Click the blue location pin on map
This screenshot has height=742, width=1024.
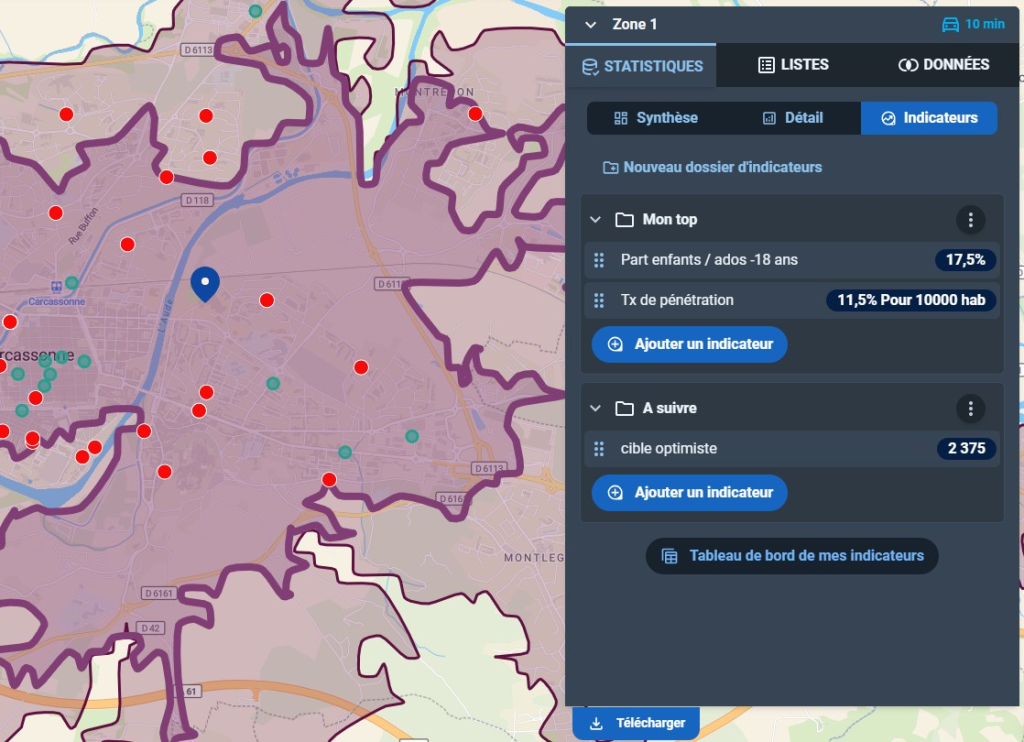(205, 283)
